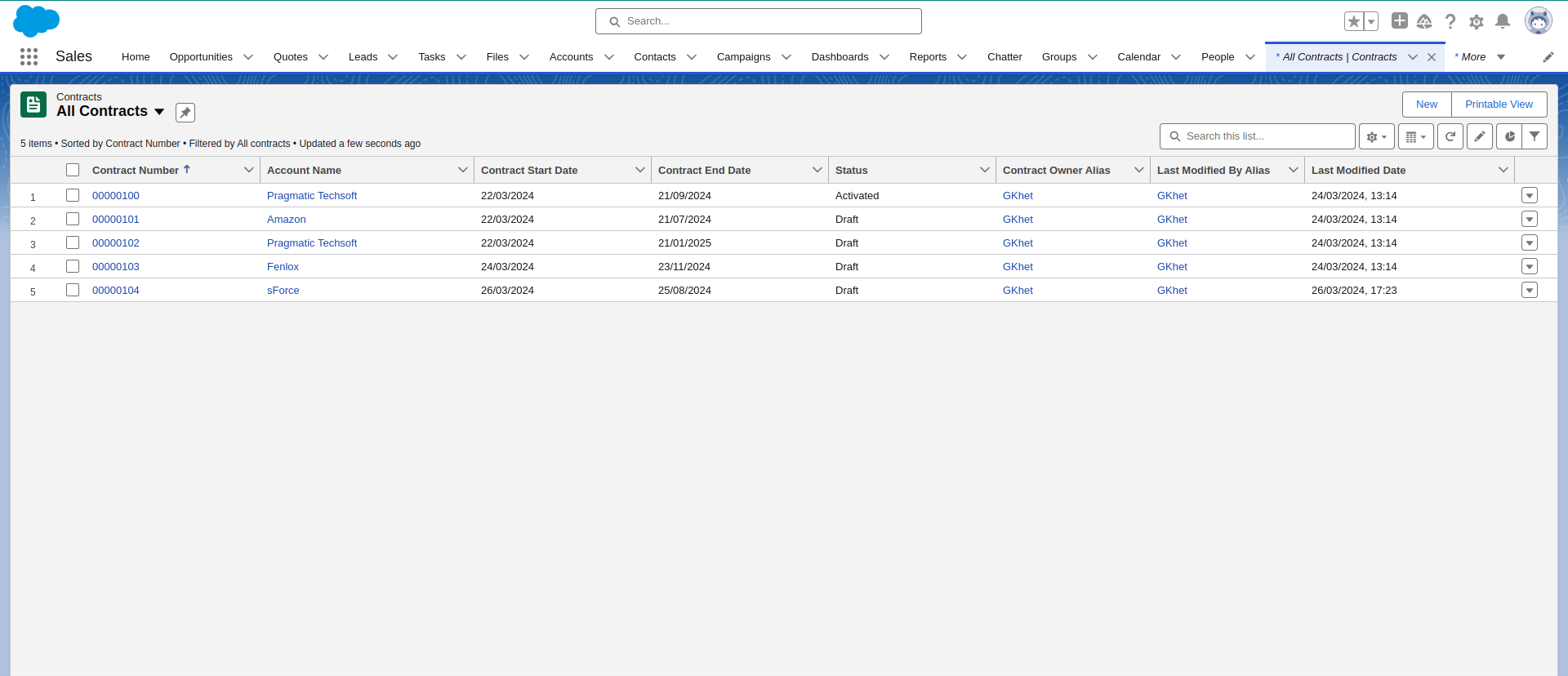Sort by Contract Number header
Viewport: 1568px width, 676px height.
(x=136, y=170)
